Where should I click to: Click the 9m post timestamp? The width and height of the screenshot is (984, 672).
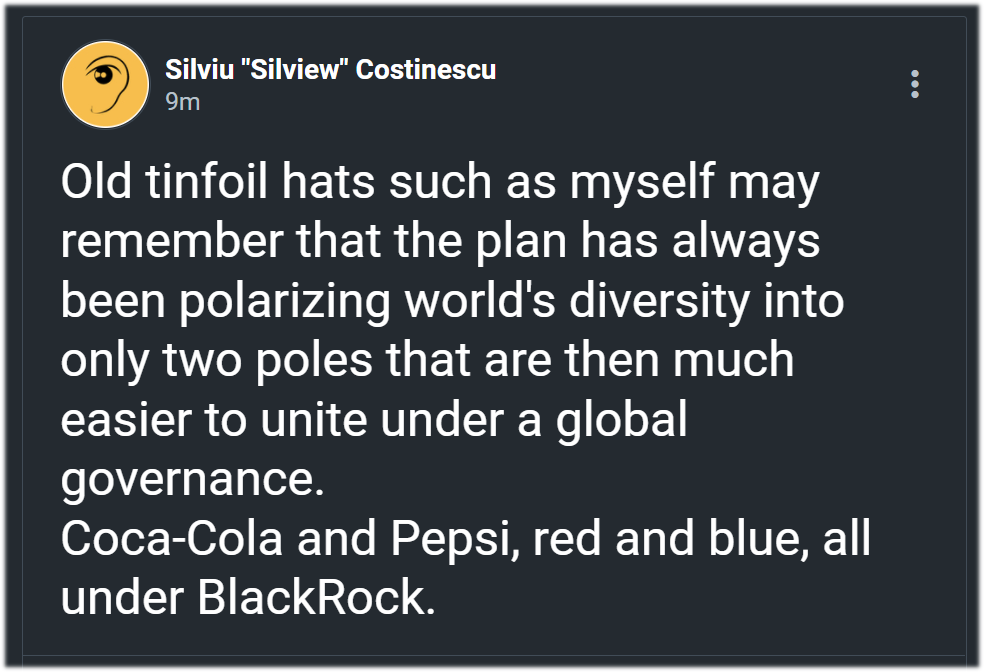(x=182, y=102)
